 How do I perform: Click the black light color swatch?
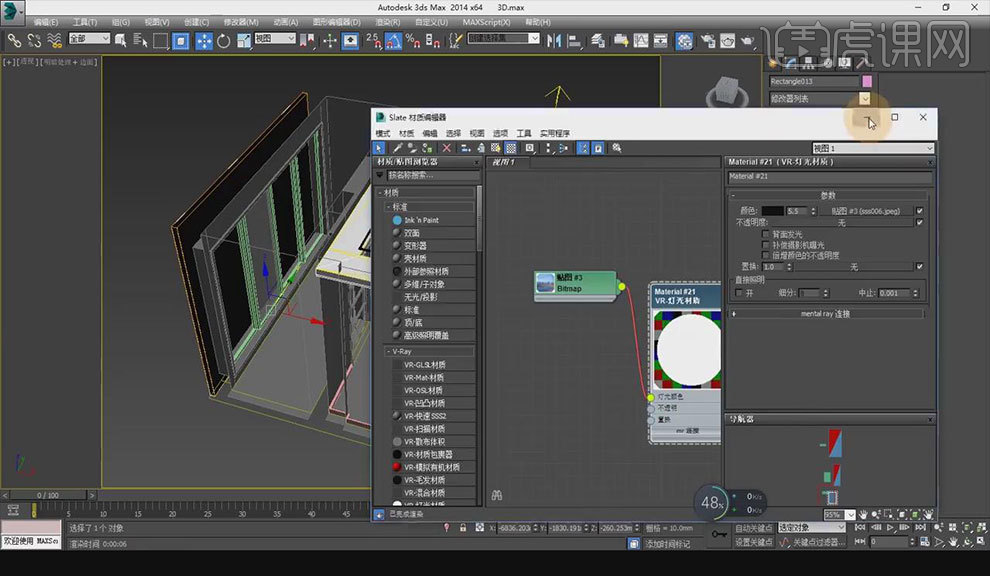tap(772, 211)
